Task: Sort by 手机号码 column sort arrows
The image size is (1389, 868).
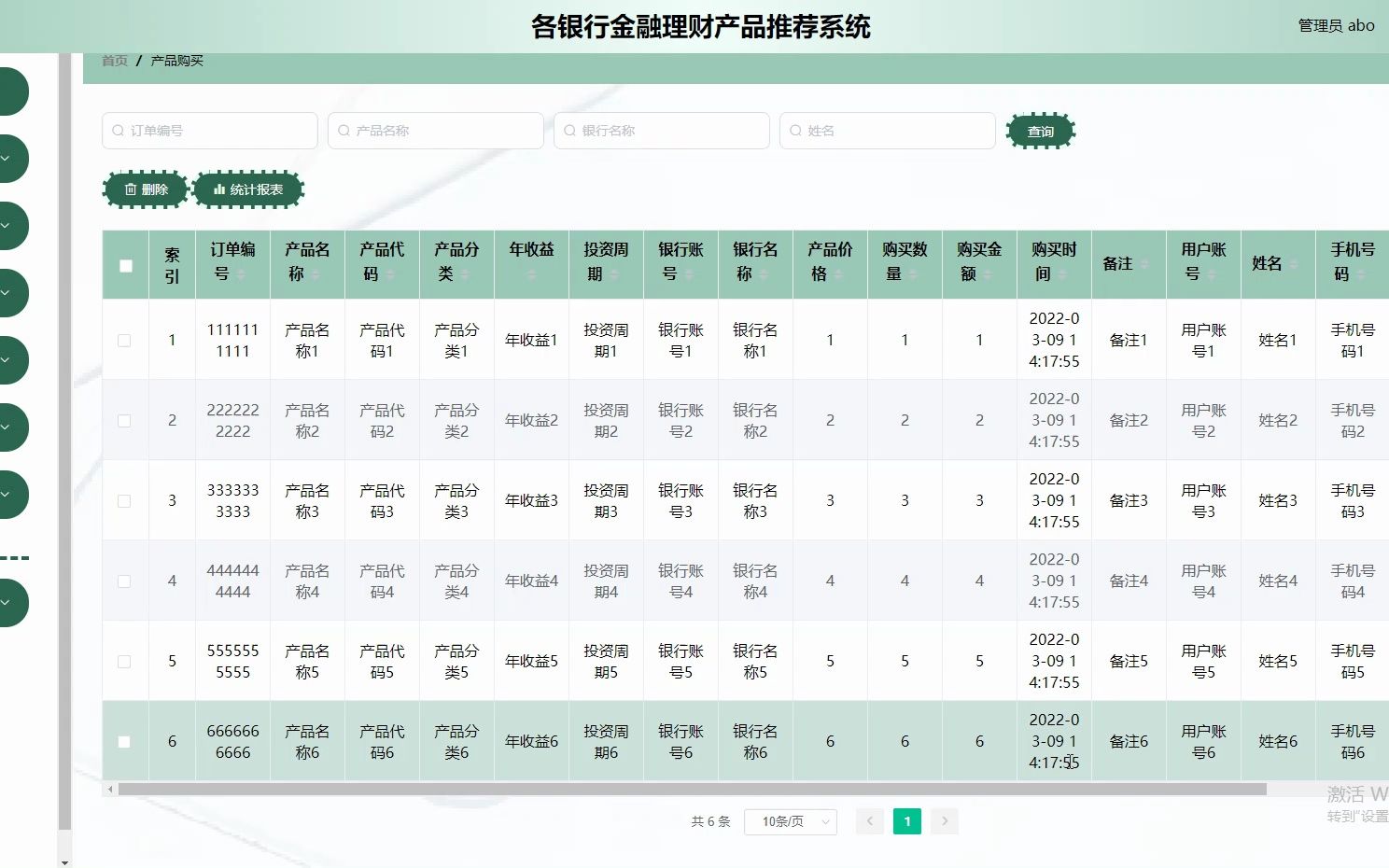Action: [x=1361, y=274]
